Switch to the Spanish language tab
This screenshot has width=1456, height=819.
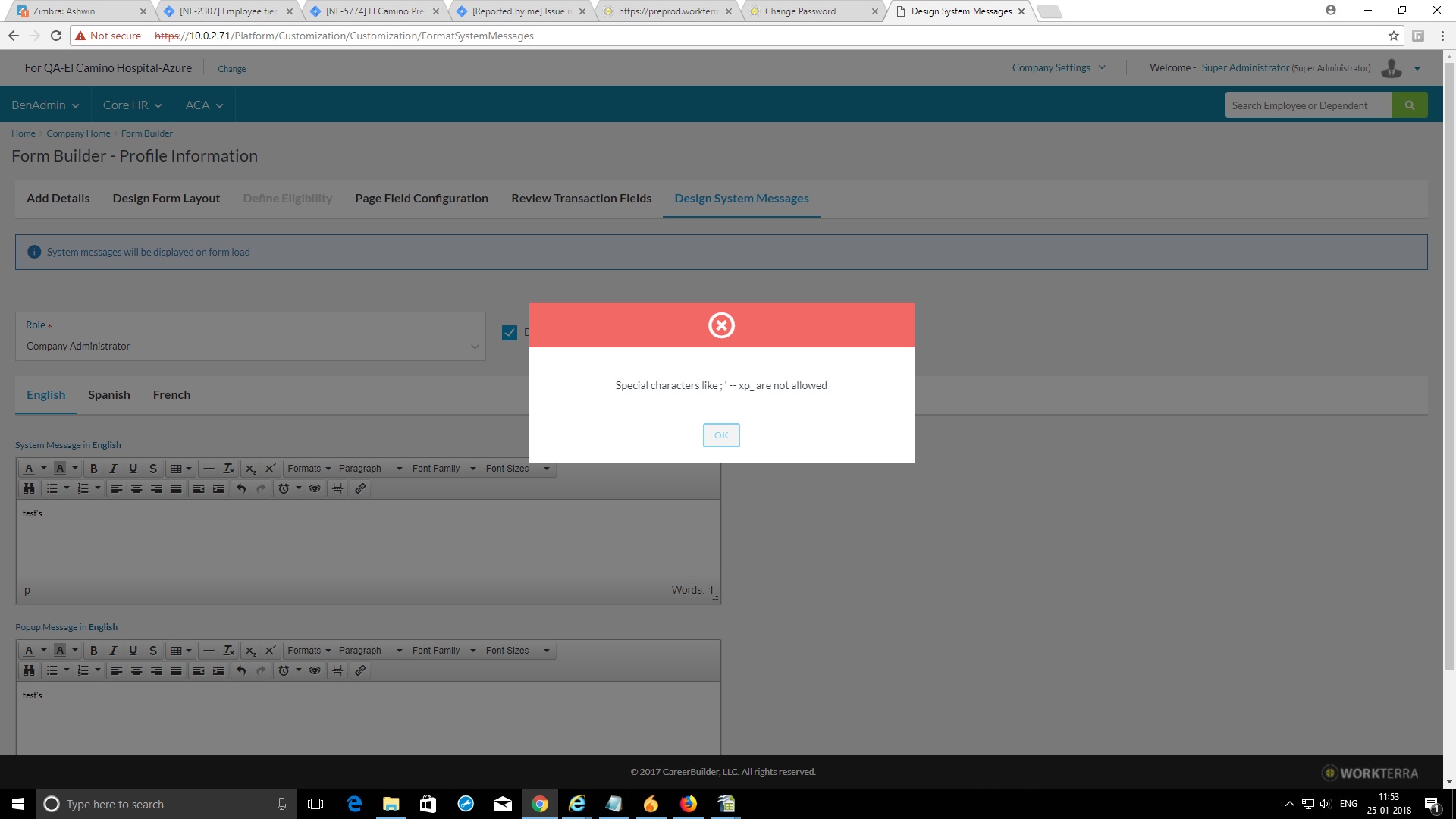coord(108,394)
